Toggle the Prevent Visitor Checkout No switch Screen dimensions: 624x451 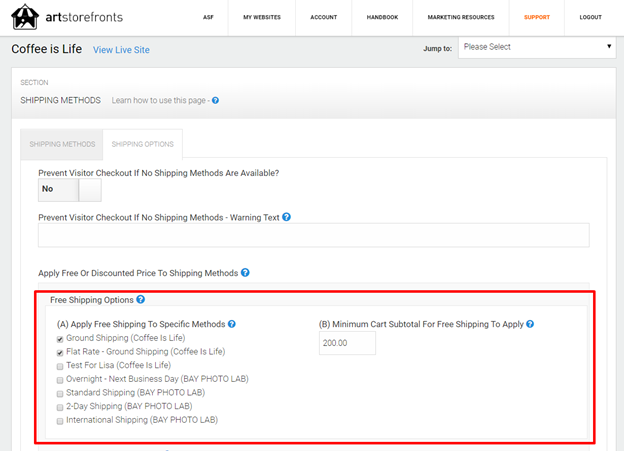pyautogui.click(x=70, y=189)
